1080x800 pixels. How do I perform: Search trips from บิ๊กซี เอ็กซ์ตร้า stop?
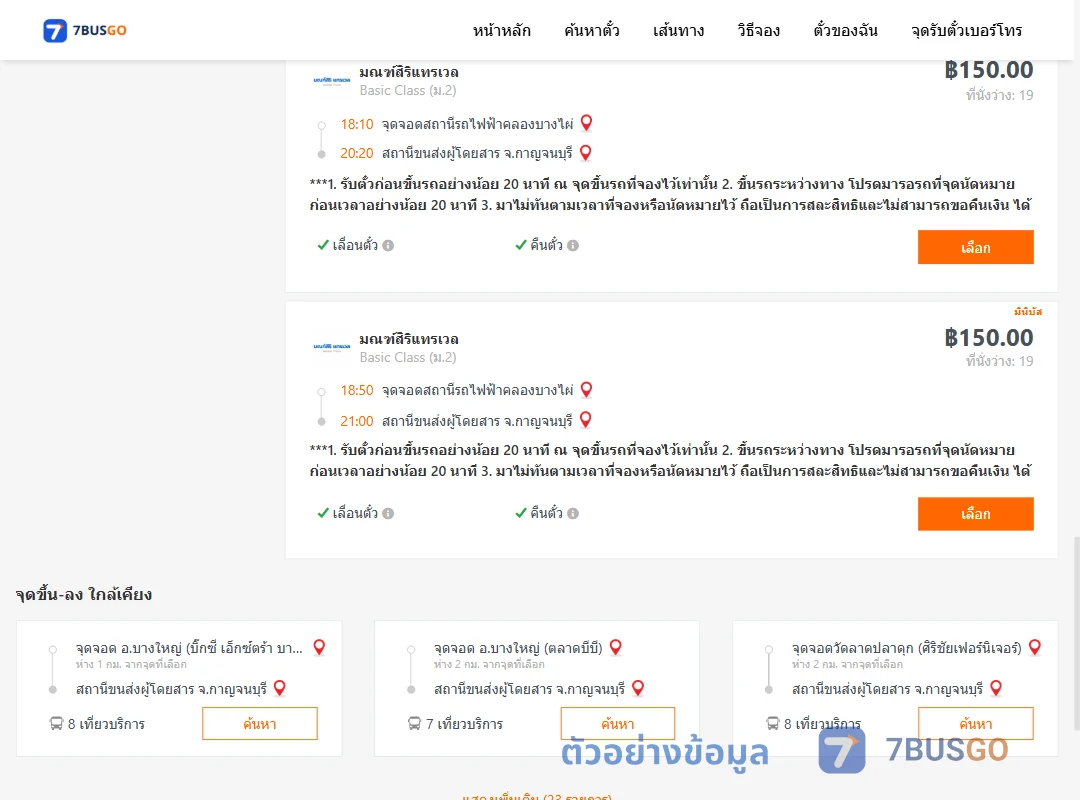point(260,724)
